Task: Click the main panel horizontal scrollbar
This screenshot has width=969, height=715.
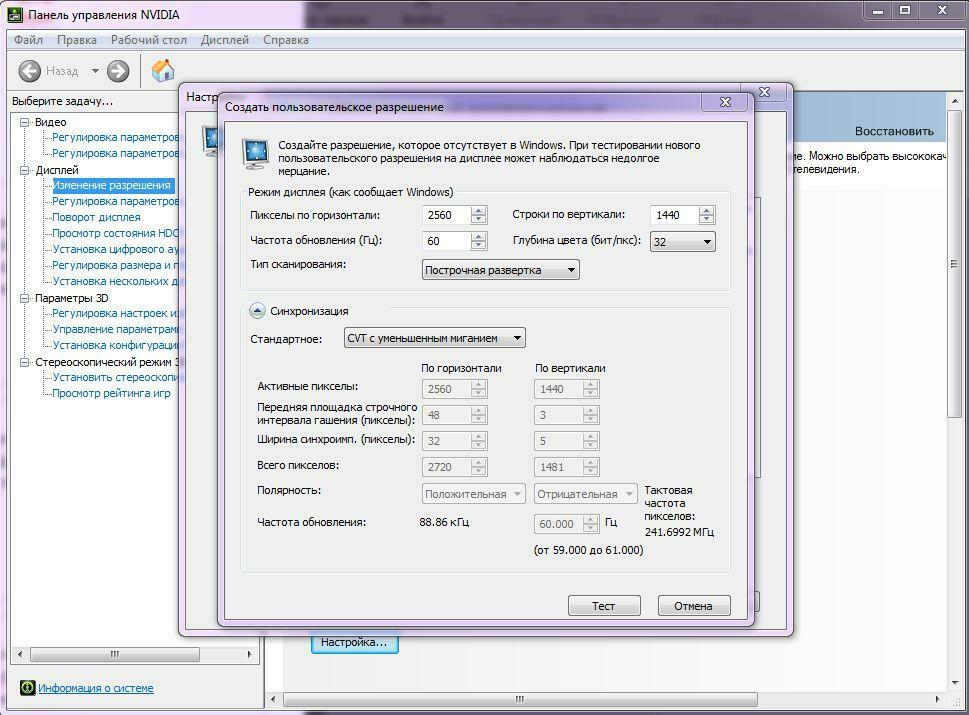Action: [x=519, y=699]
